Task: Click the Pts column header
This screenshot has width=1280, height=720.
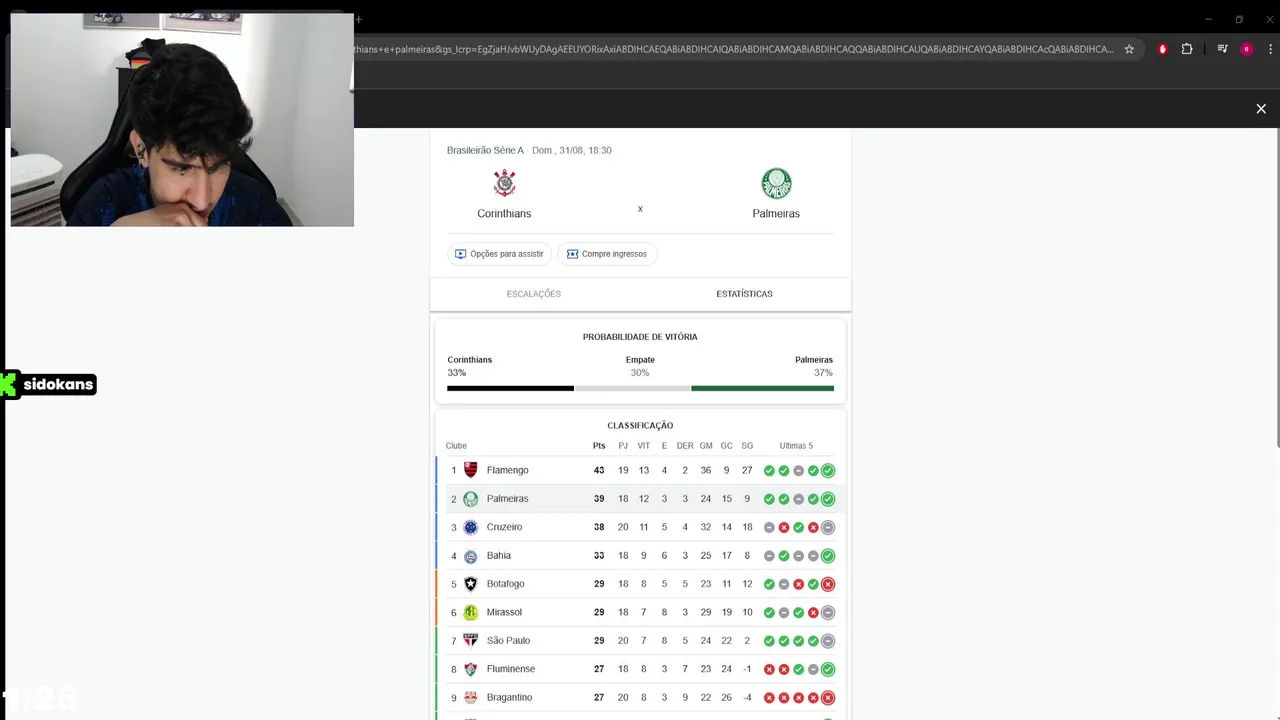Action: [599, 446]
